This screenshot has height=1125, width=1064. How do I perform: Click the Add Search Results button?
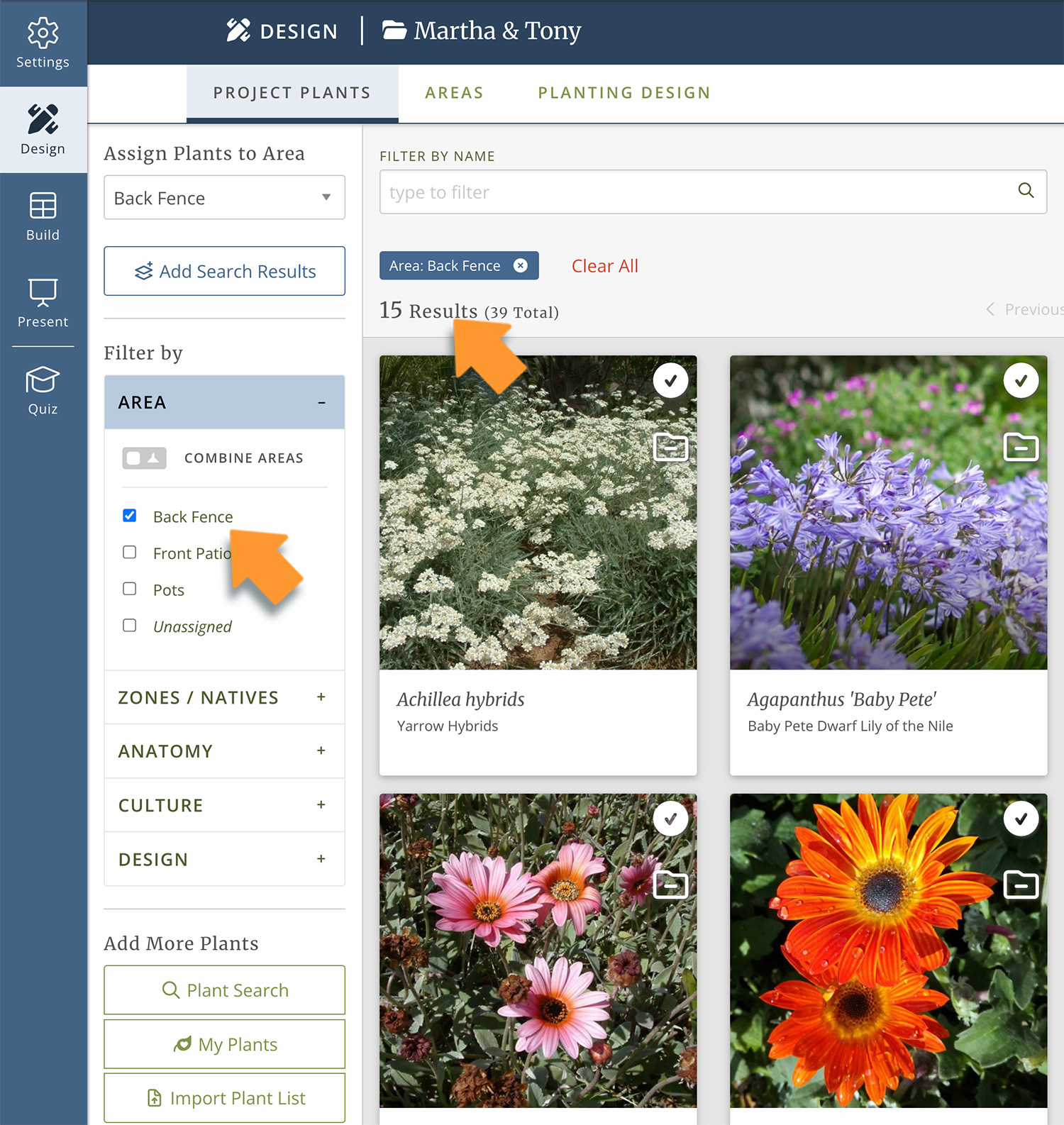(224, 271)
